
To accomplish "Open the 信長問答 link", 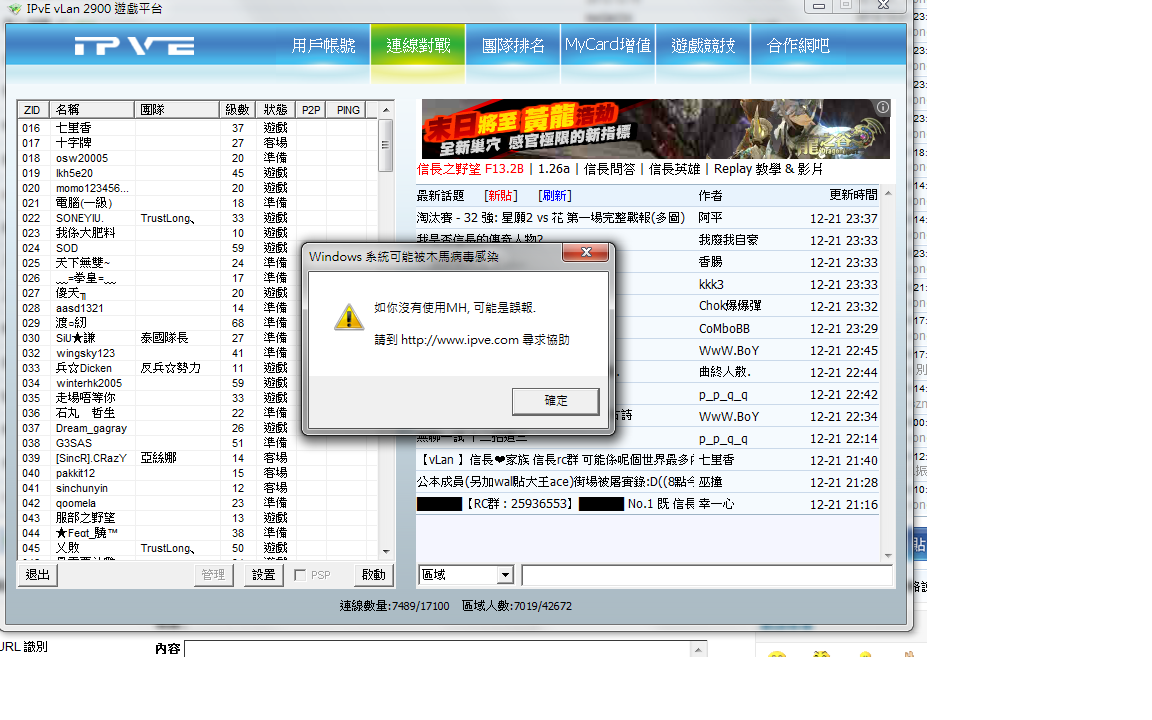I will [x=609, y=169].
